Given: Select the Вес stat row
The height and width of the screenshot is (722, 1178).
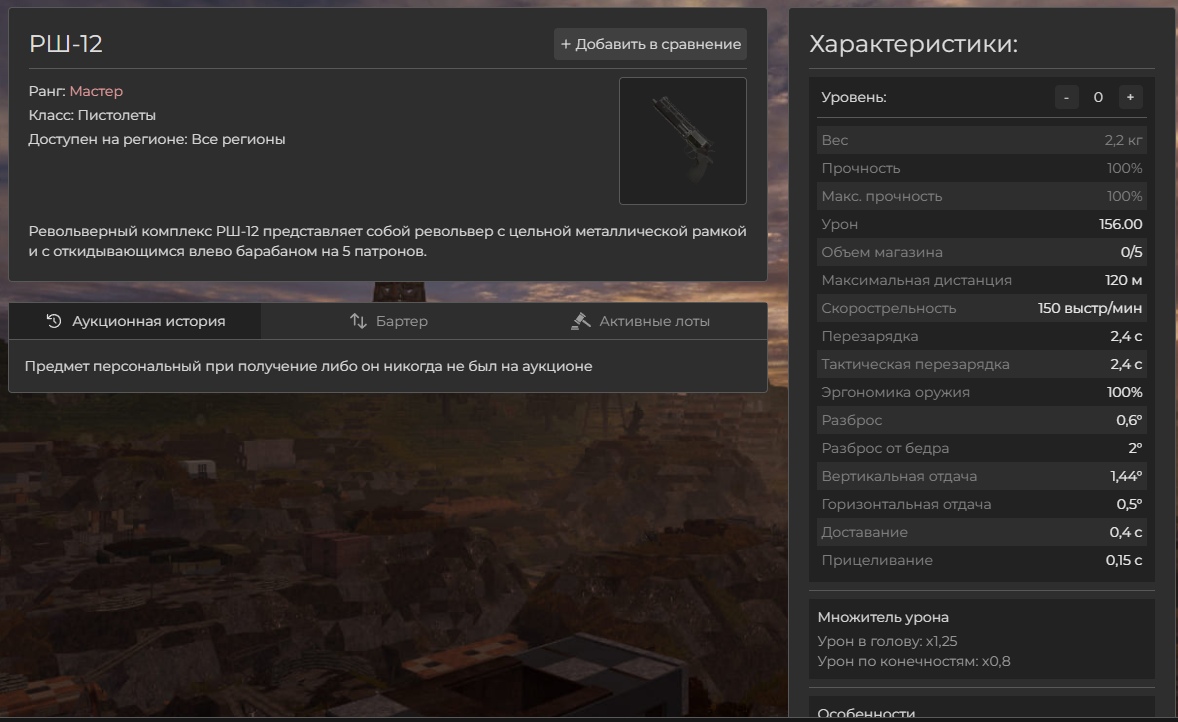Looking at the screenshot, I should click(x=981, y=140).
